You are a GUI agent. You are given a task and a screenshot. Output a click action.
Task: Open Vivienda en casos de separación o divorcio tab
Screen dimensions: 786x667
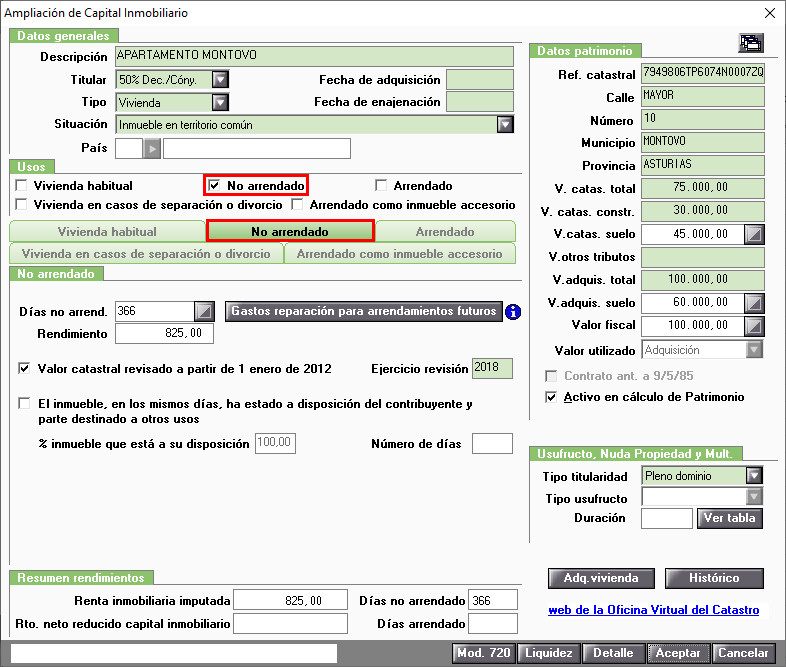coord(146,254)
